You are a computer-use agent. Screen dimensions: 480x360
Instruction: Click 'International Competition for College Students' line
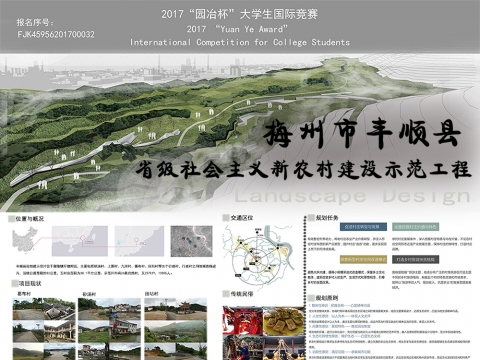point(240,42)
